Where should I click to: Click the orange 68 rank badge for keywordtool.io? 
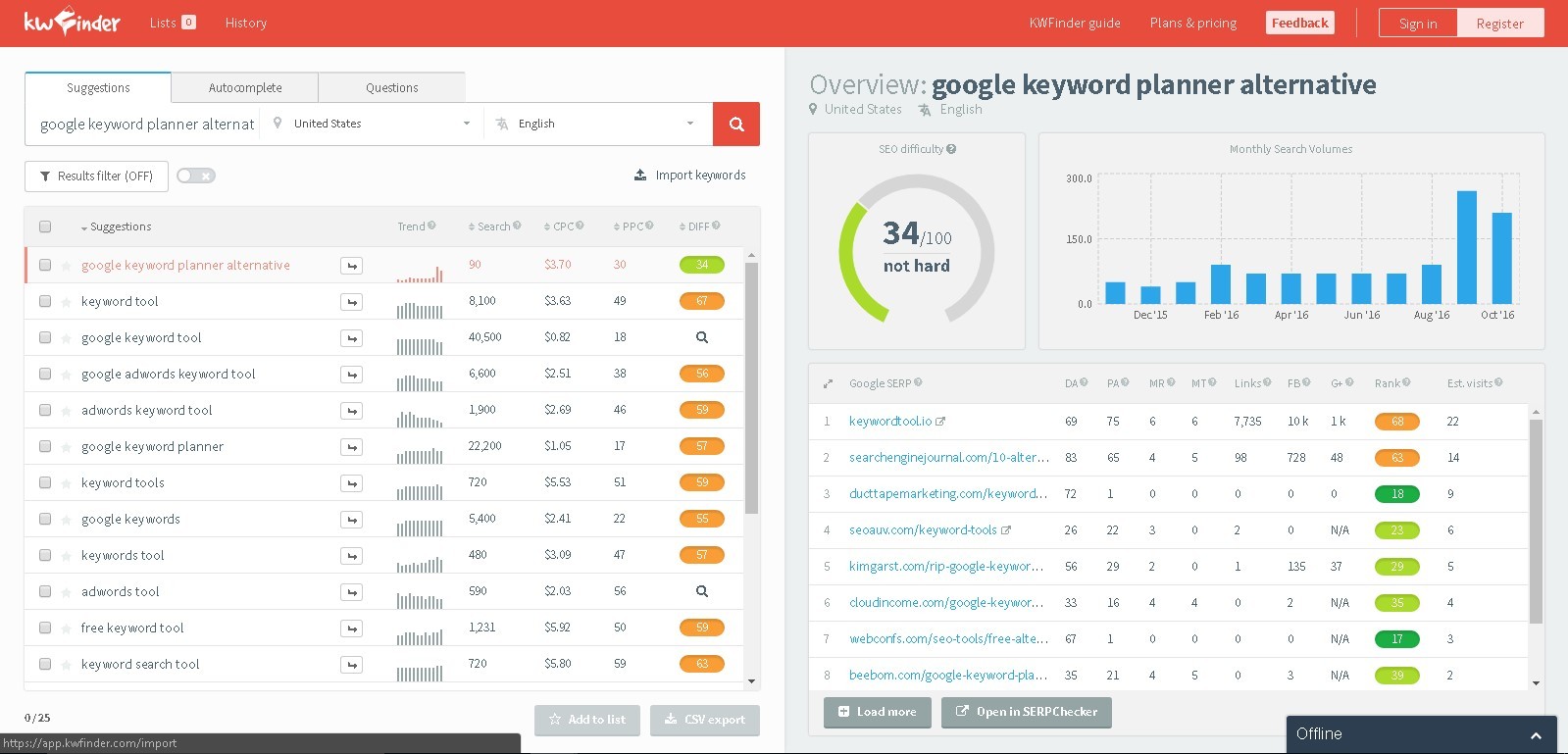point(1397,422)
